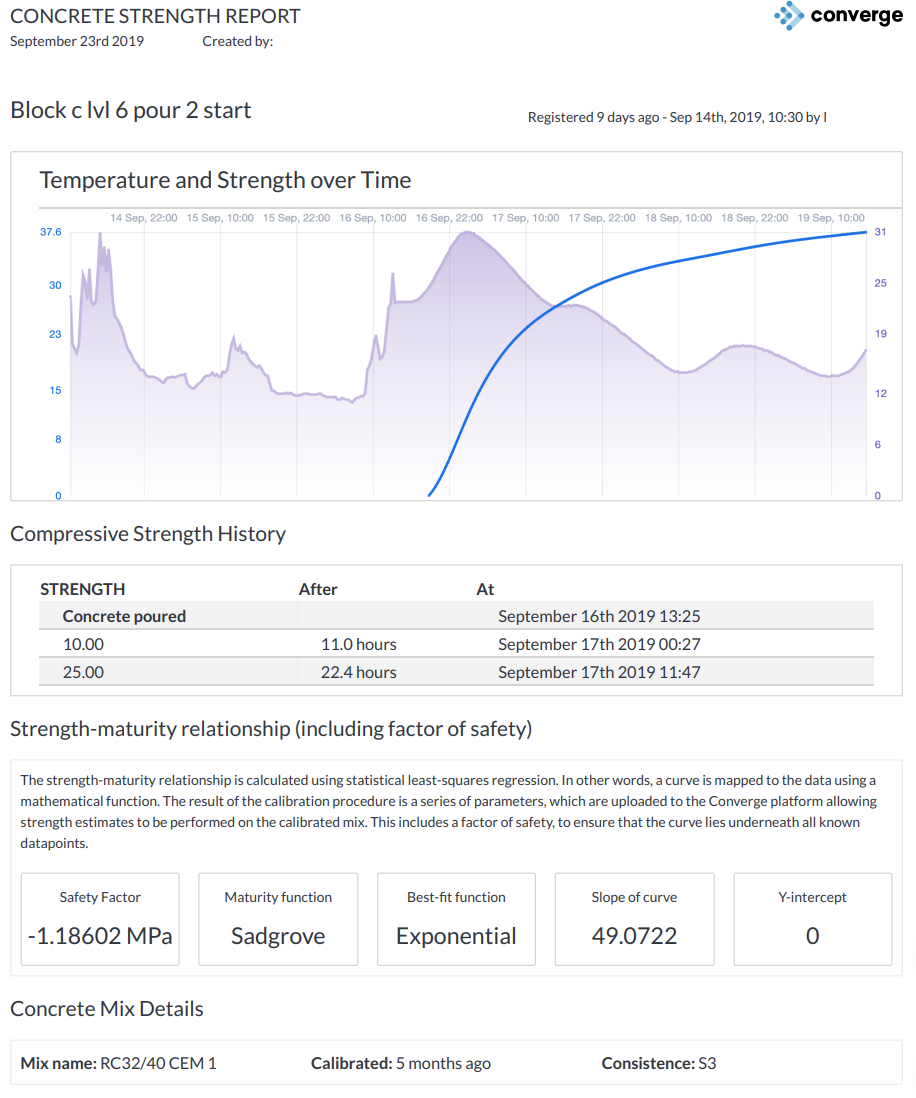Click the 10.00 strength row
The height and width of the screenshot is (1098, 916).
(x=456, y=644)
